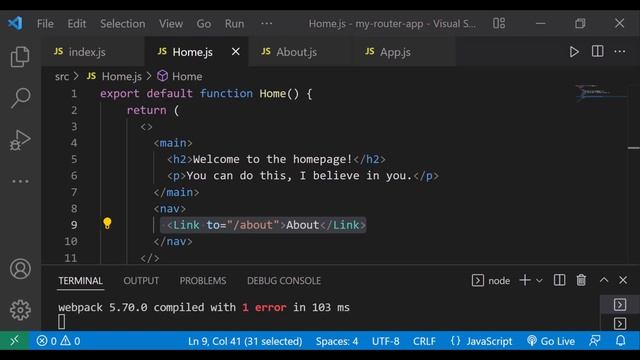The width and height of the screenshot is (640, 360).
Task: Open editor More Actions ellipsis
Action: click(620, 51)
